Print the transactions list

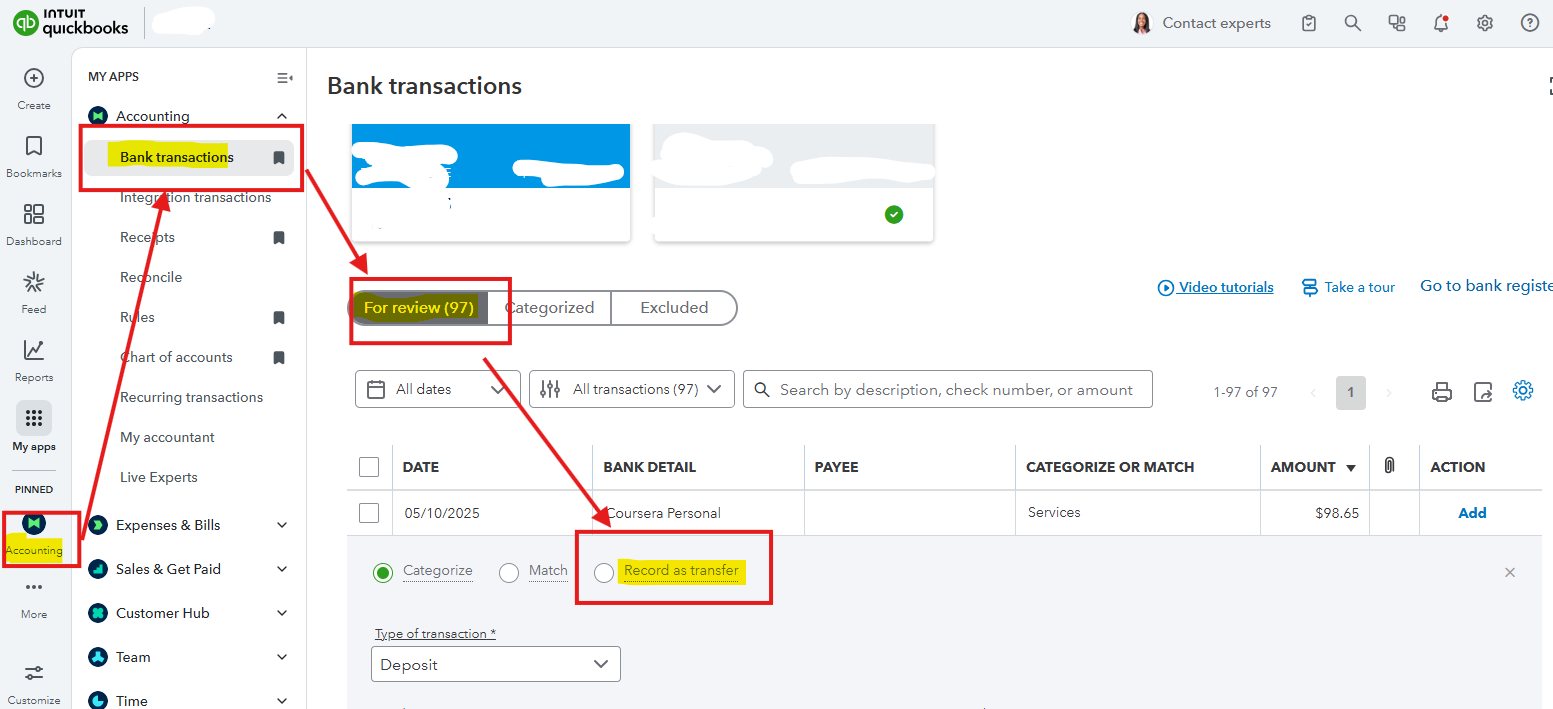tap(1442, 391)
